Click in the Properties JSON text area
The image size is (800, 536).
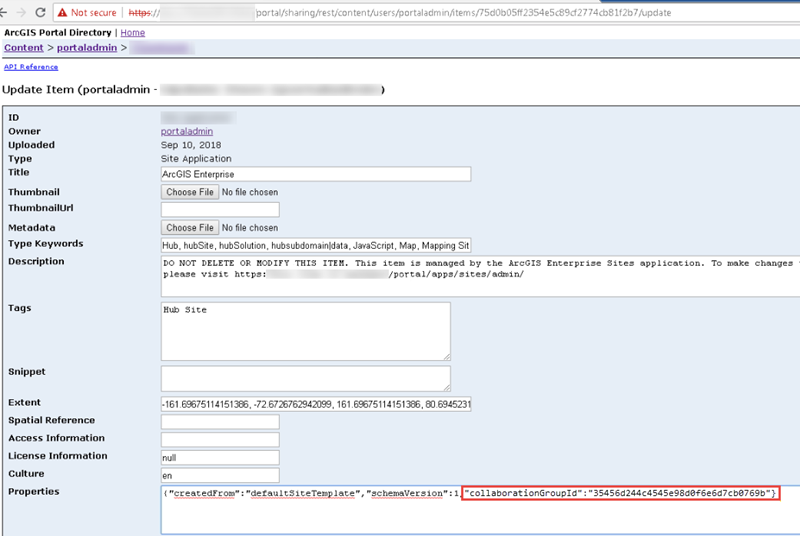coord(480,510)
